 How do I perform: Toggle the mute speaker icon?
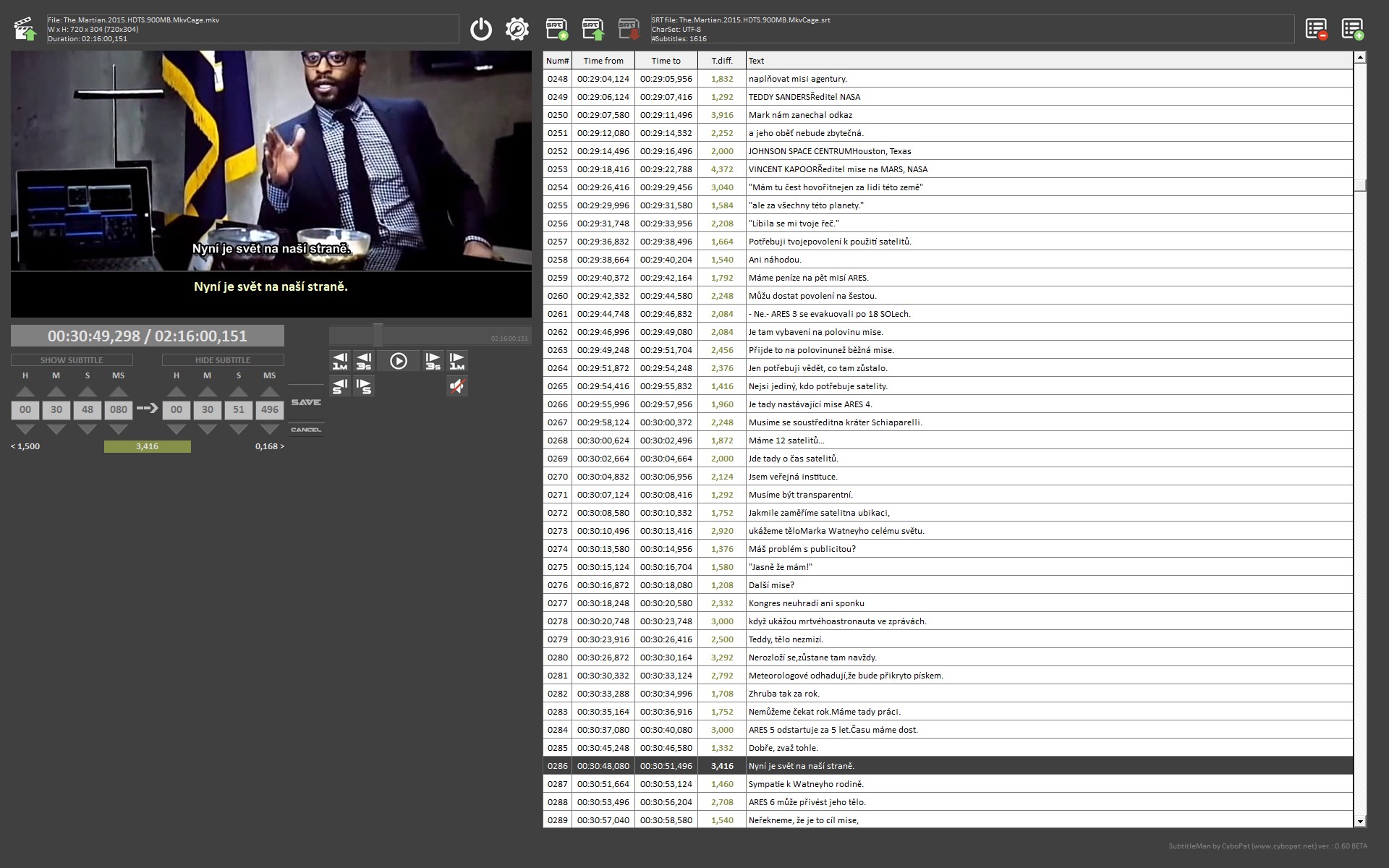(x=456, y=386)
